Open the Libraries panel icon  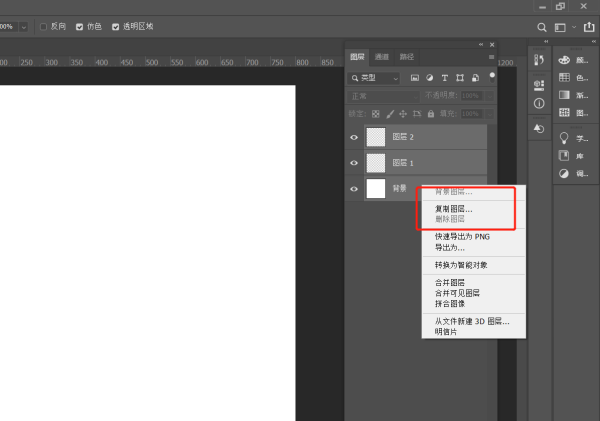tap(564, 155)
